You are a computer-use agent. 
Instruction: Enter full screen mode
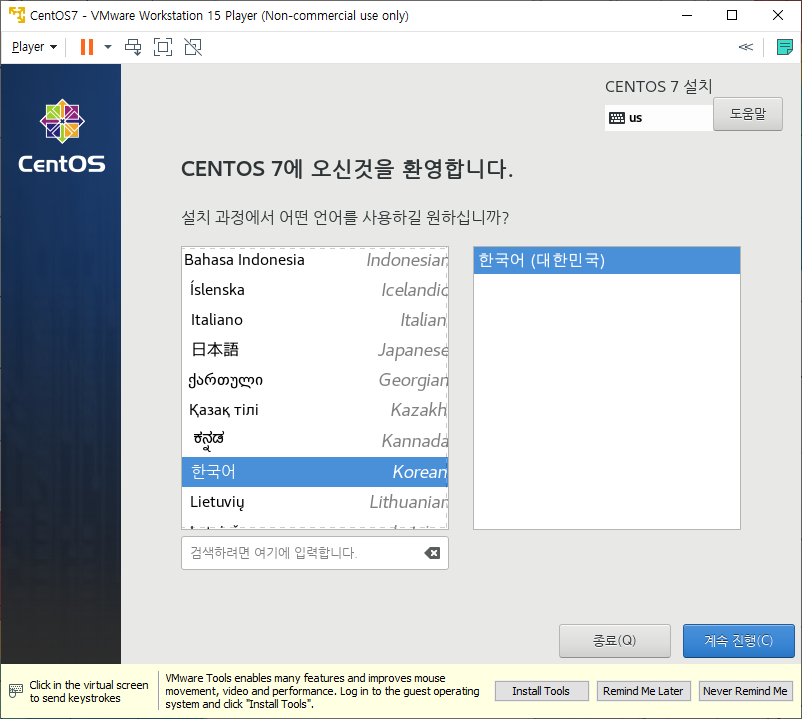click(x=163, y=47)
